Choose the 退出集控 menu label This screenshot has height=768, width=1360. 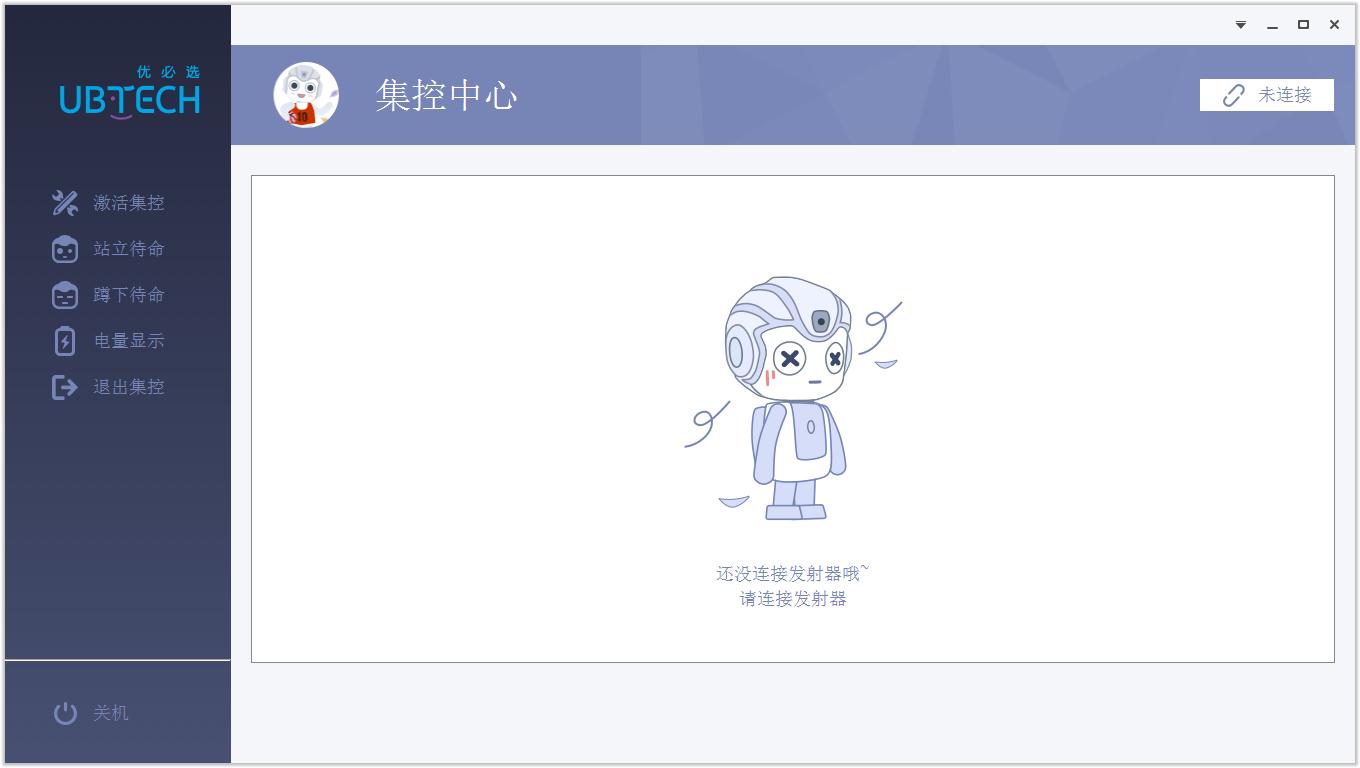pyautogui.click(x=129, y=387)
